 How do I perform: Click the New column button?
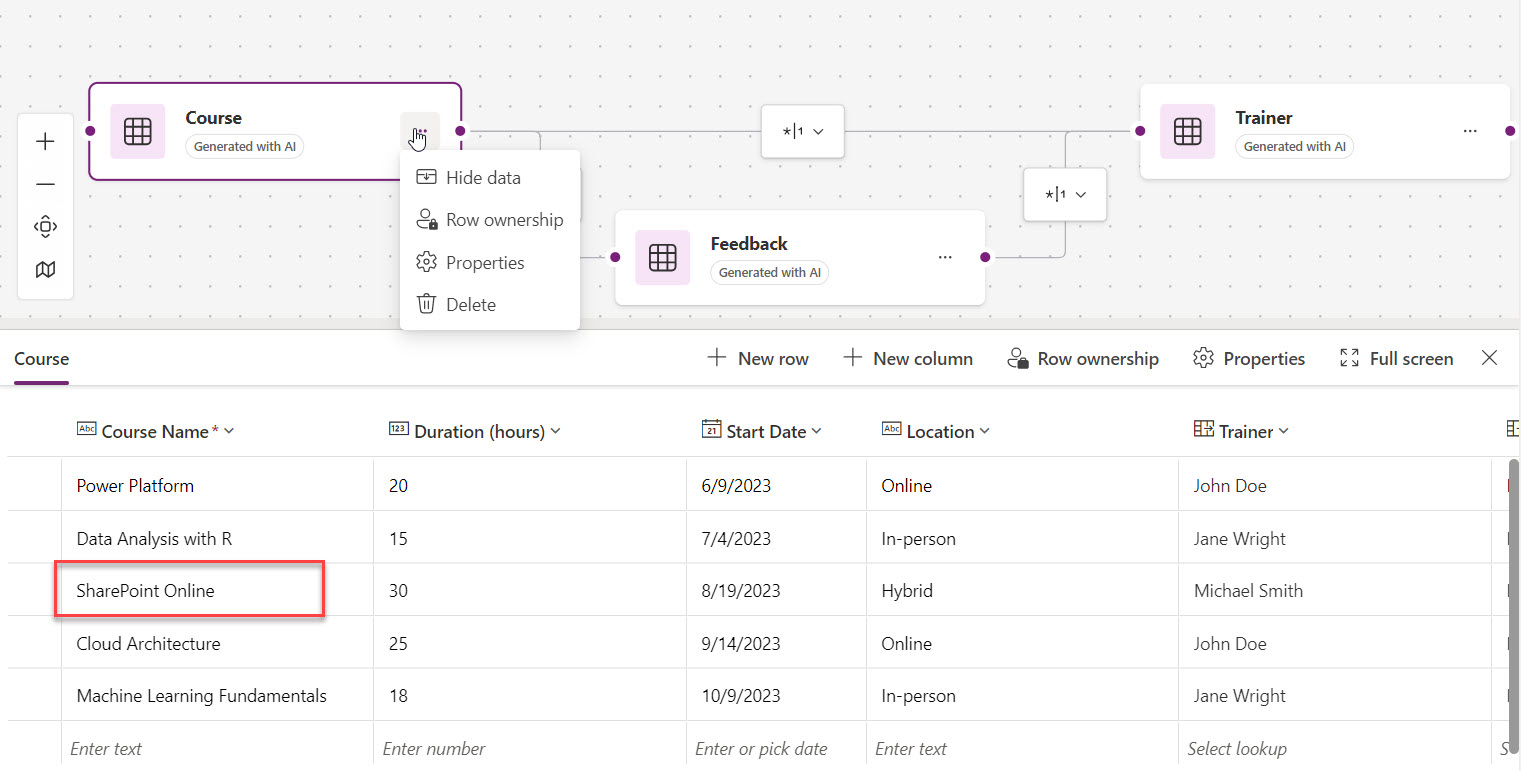pyautogui.click(x=908, y=358)
